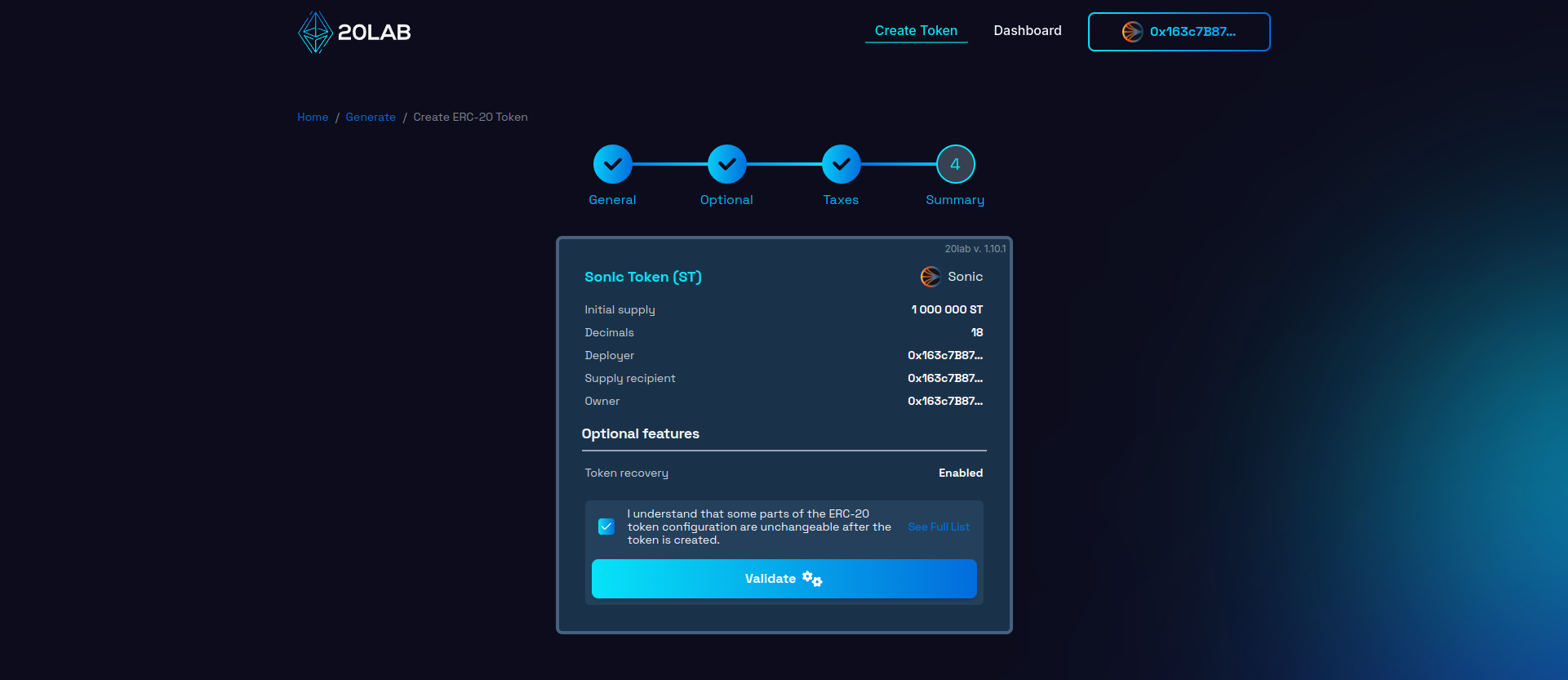Return to the General step checkmark
Viewport: 1568px width, 680px height.
(x=612, y=164)
